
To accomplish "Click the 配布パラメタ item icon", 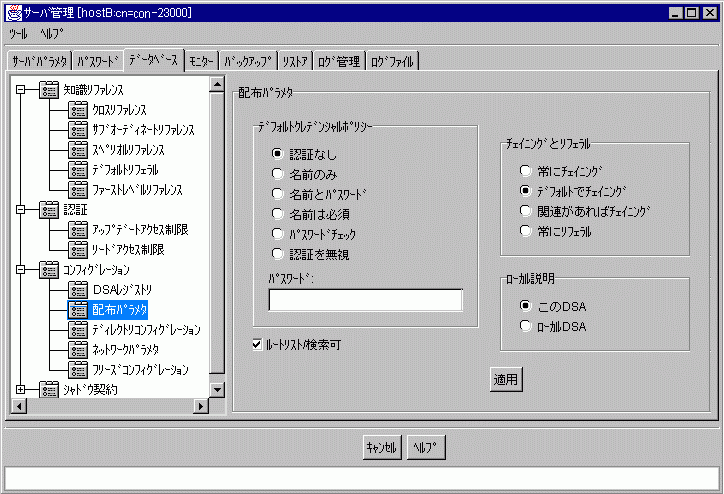I will [78, 310].
